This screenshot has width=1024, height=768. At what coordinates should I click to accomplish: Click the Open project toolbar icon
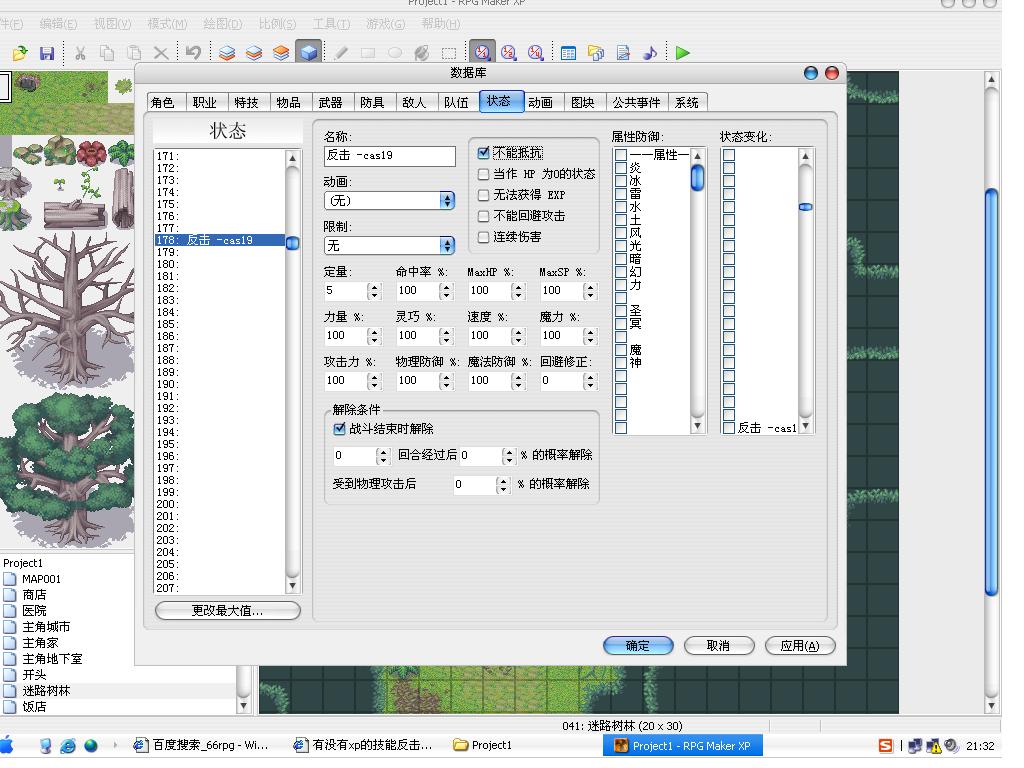[20, 53]
